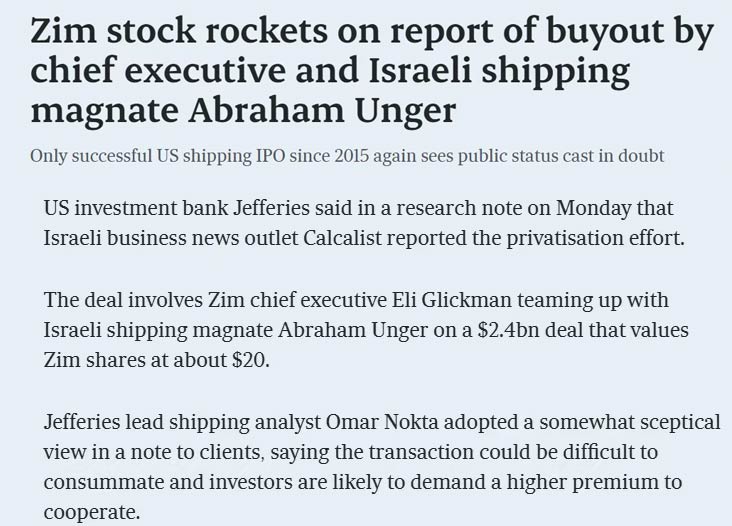Click the final word "cooperate"
The width and height of the screenshot is (732, 526).
88,511
